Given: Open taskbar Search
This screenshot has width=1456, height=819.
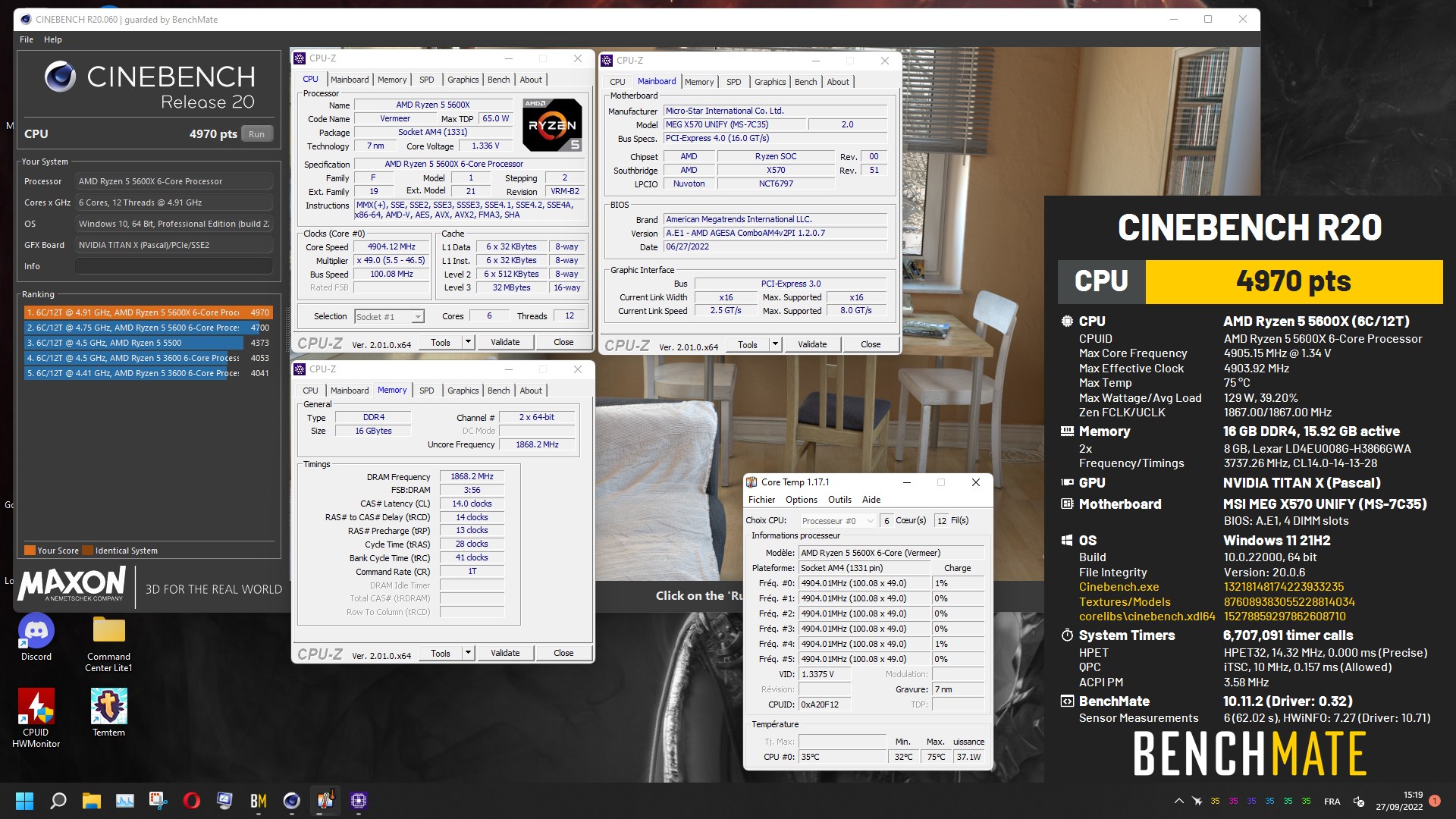Looking at the screenshot, I should click(58, 801).
